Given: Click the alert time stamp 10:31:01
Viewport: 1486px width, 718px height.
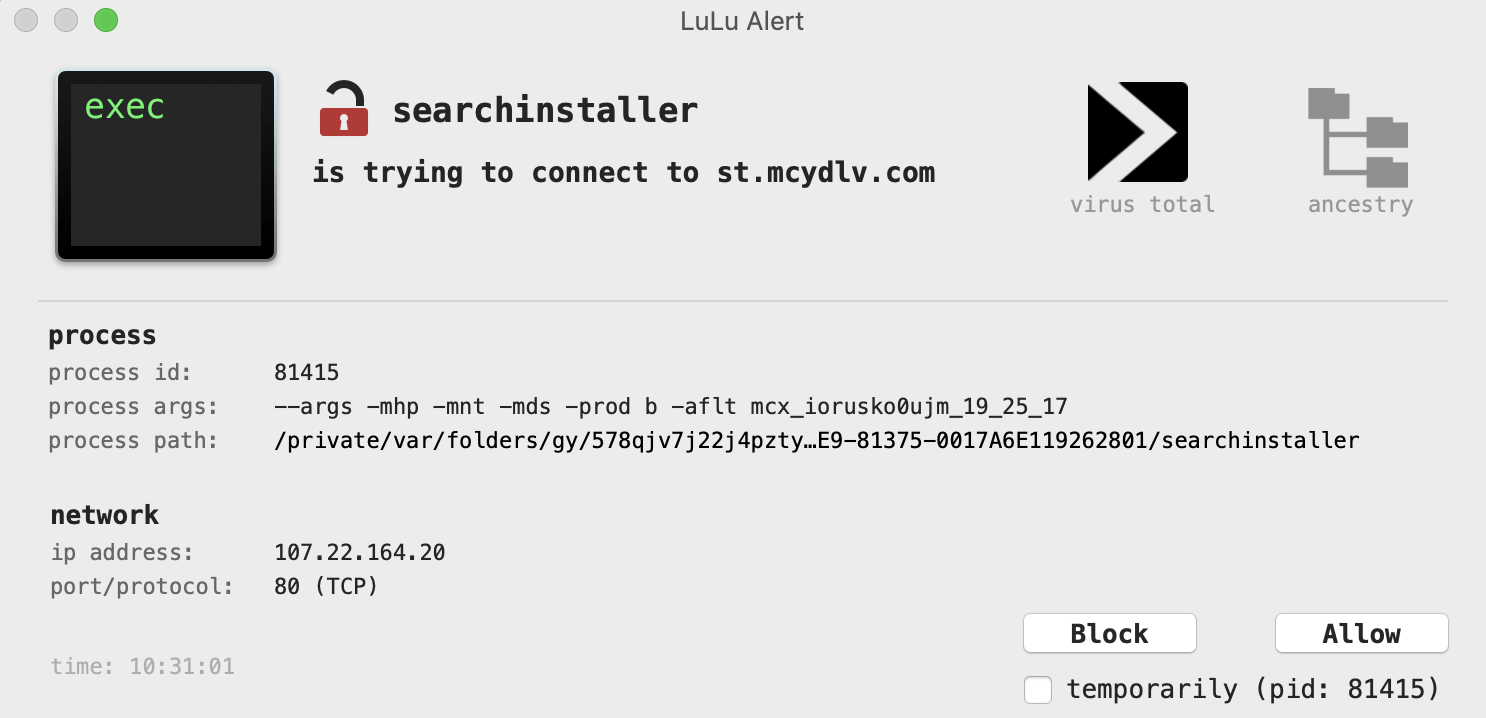Looking at the screenshot, I should coord(143,666).
